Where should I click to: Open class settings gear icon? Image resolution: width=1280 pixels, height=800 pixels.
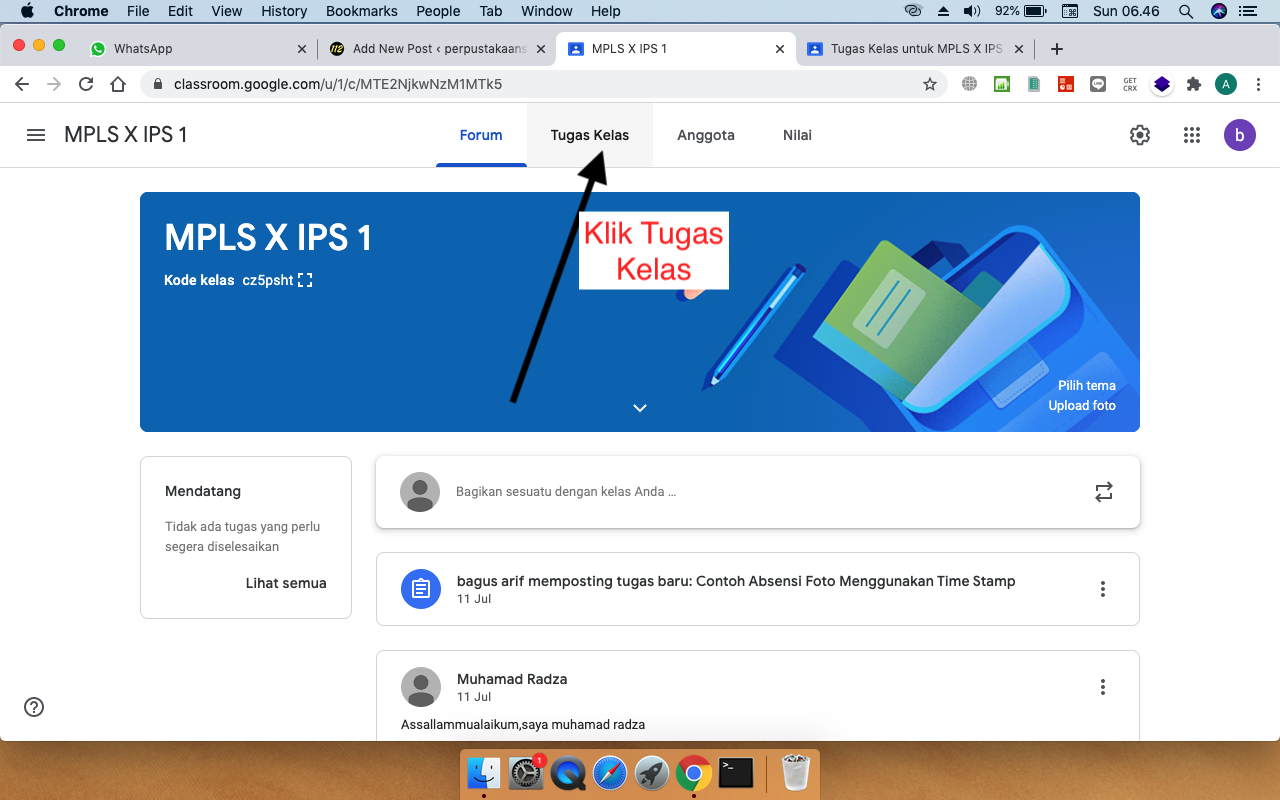pos(1139,135)
